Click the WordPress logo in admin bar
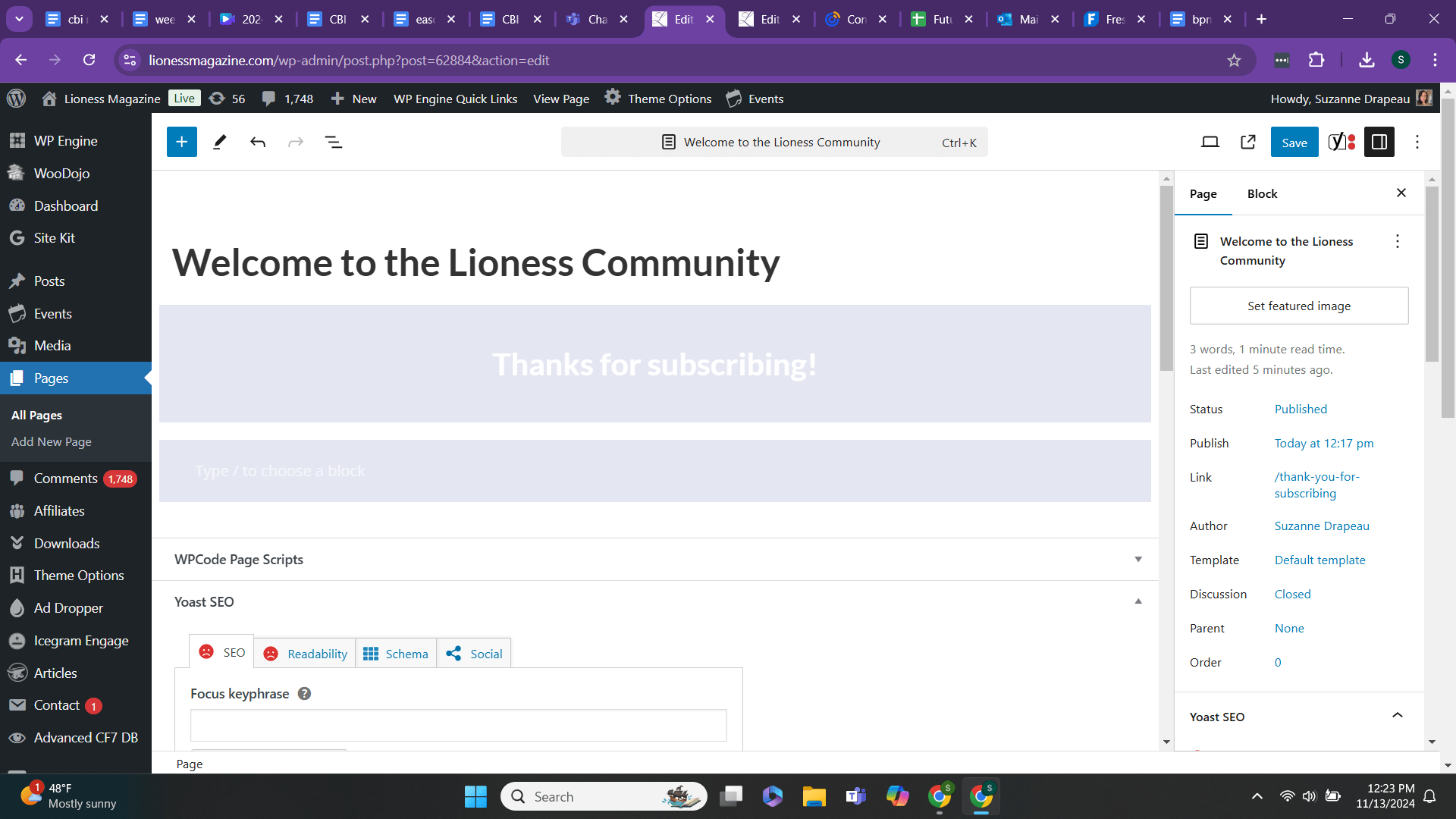Screen dimensions: 1456x819 [x=16, y=99]
